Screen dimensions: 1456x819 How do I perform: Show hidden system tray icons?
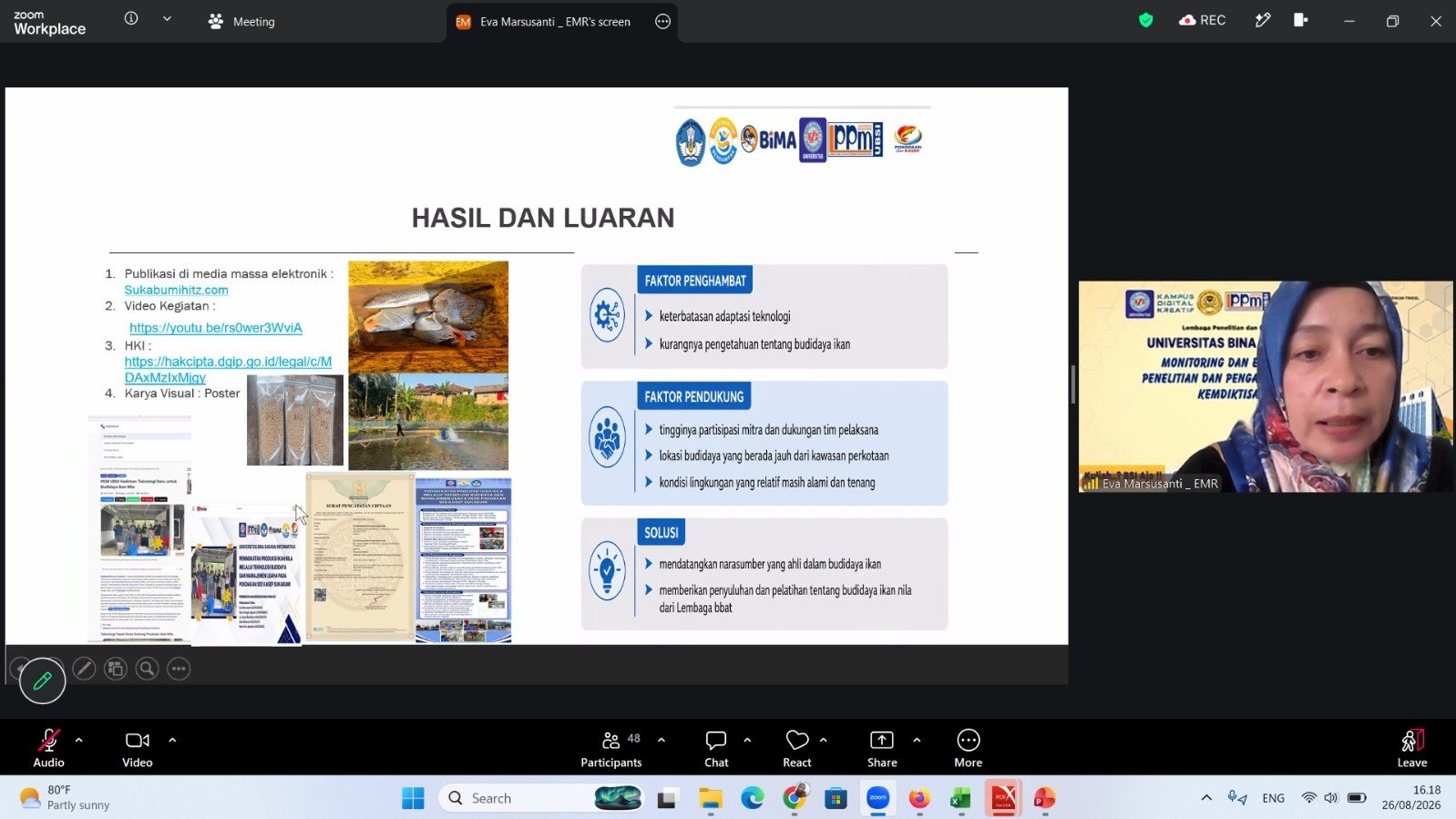coord(1206,798)
